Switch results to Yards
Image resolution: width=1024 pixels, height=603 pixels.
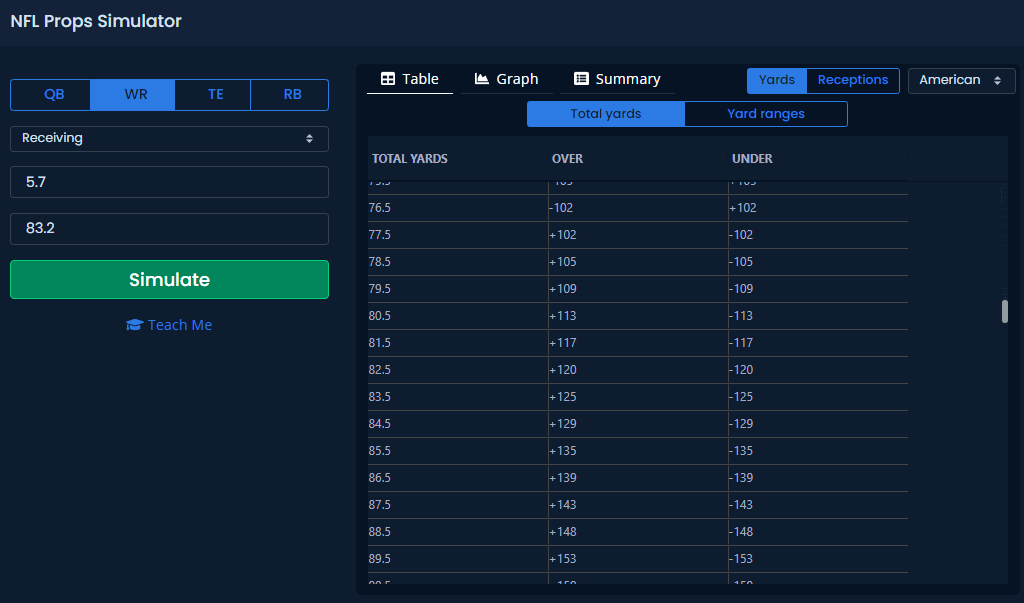[x=777, y=80]
